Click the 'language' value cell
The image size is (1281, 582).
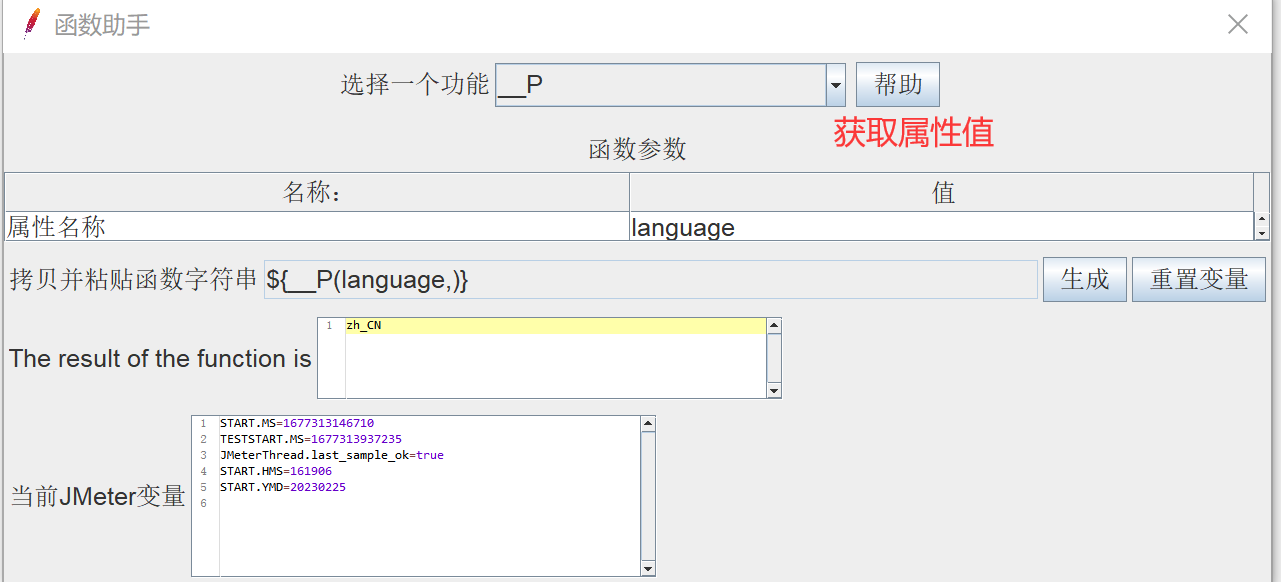click(941, 227)
